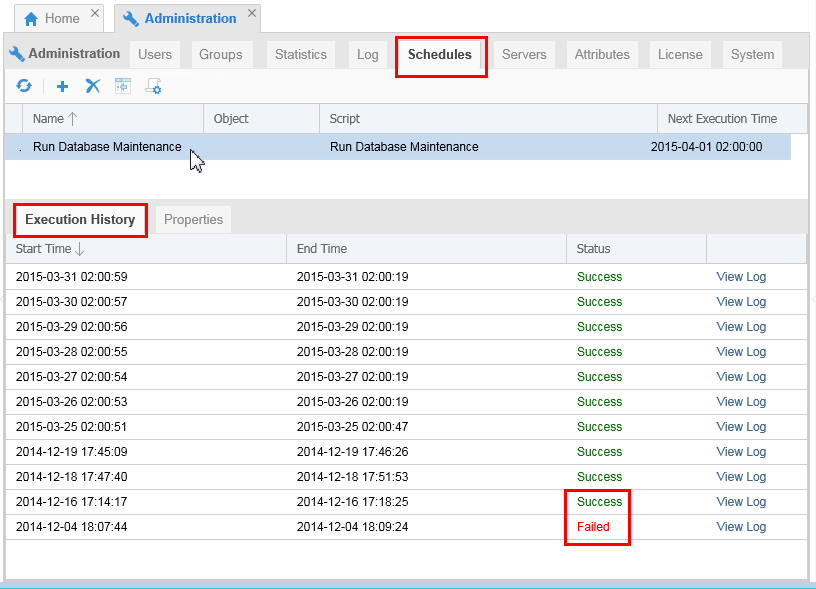816x589 pixels.
Task: Select end time 2015-03-25 02:00:47
Action: tap(352, 427)
